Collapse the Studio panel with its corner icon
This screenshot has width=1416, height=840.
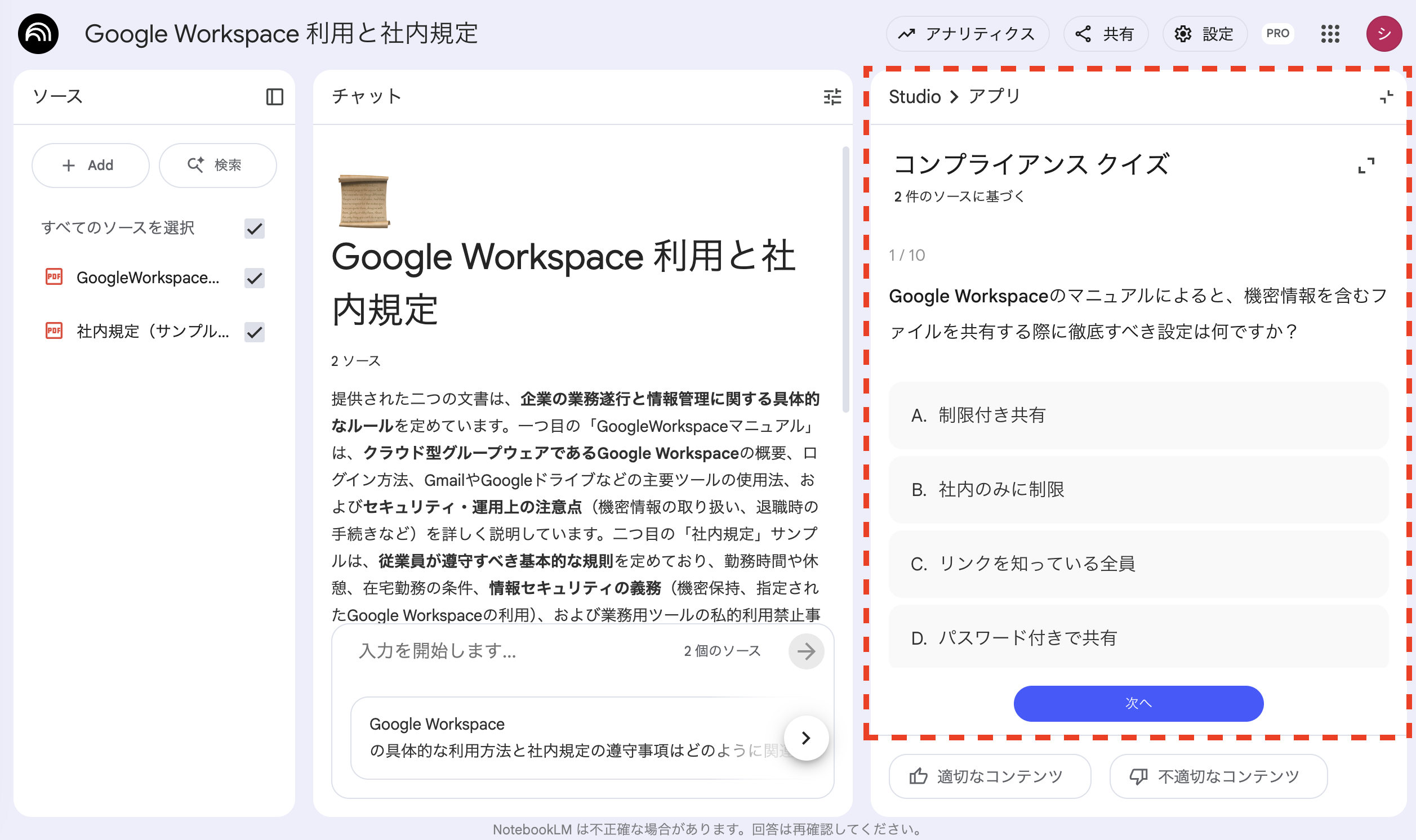click(1386, 97)
